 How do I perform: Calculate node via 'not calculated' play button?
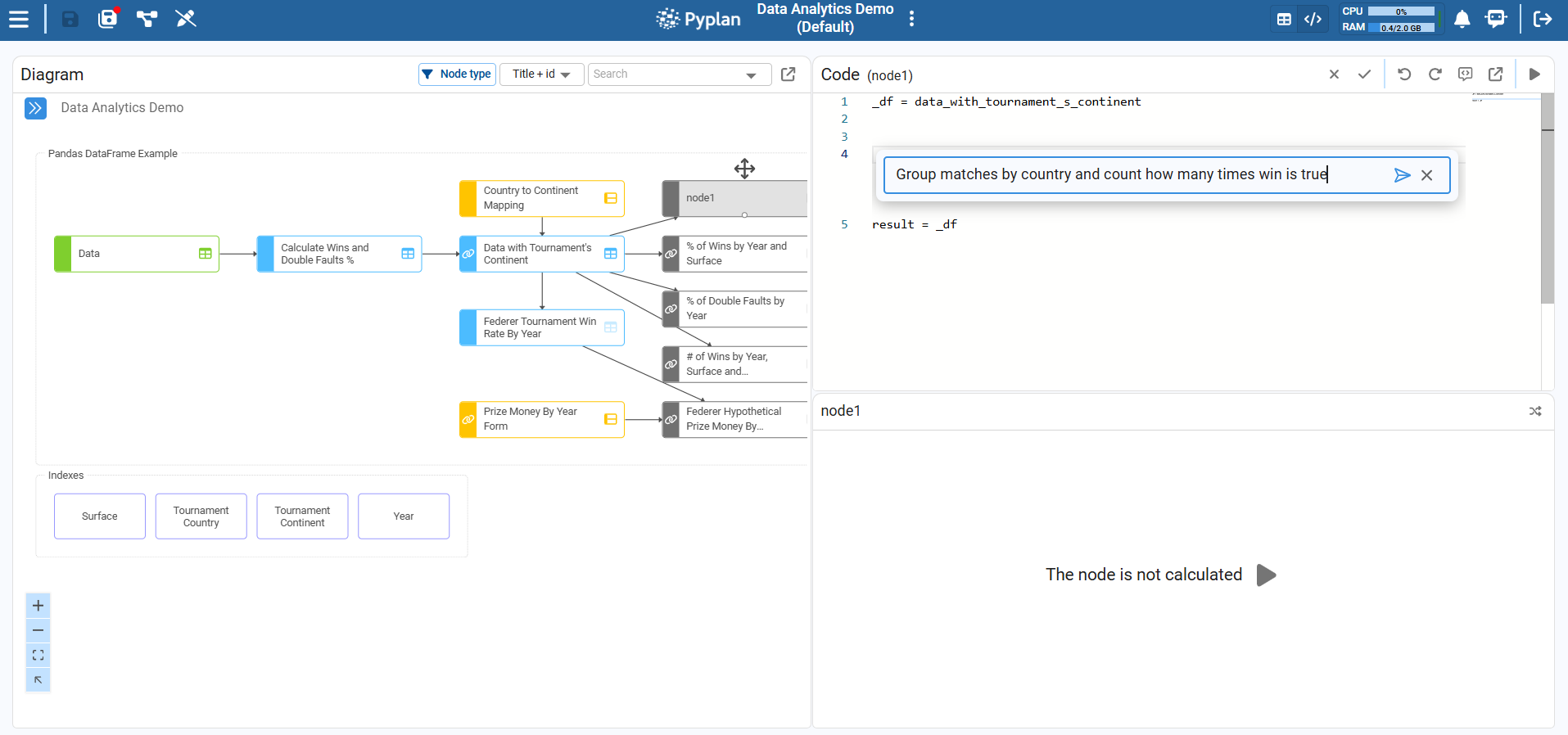point(1266,575)
